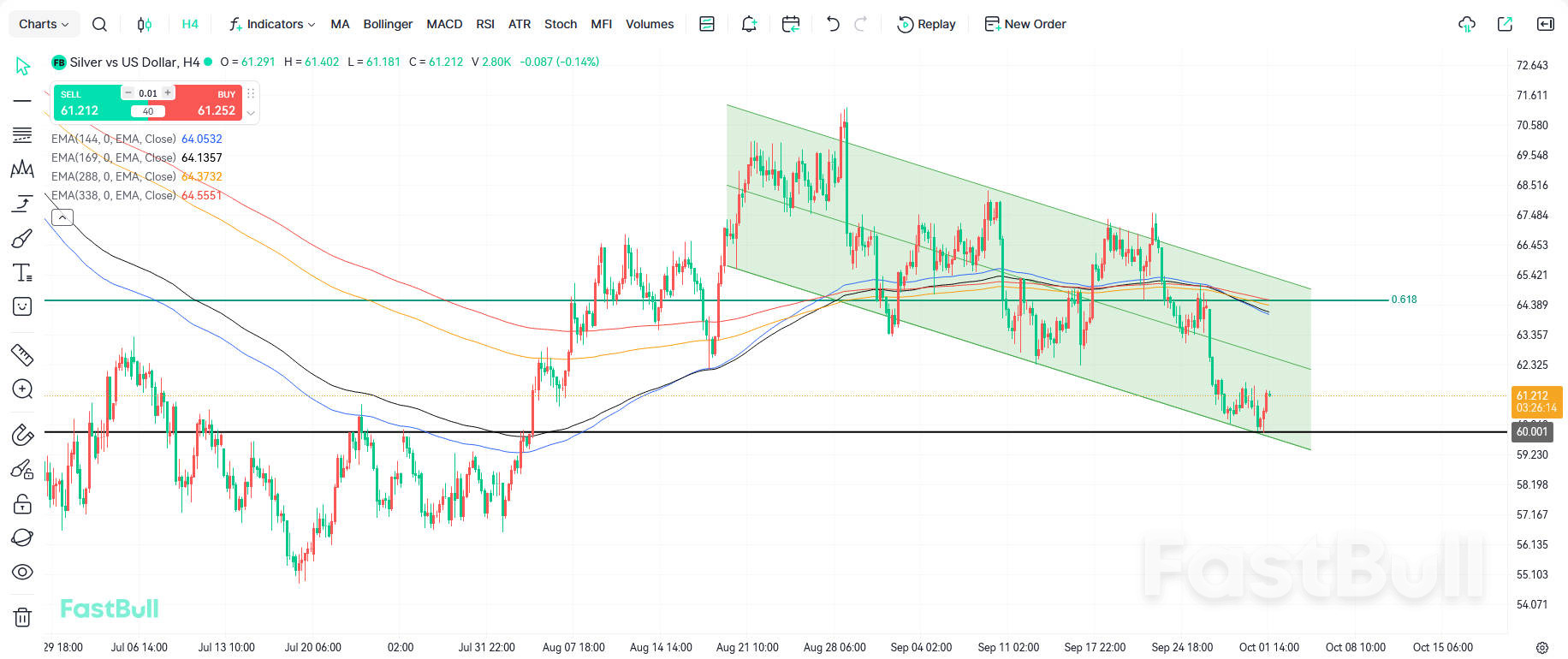This screenshot has width=1568, height=659.
Task: Start chart Replay
Action: pyautogui.click(x=926, y=24)
